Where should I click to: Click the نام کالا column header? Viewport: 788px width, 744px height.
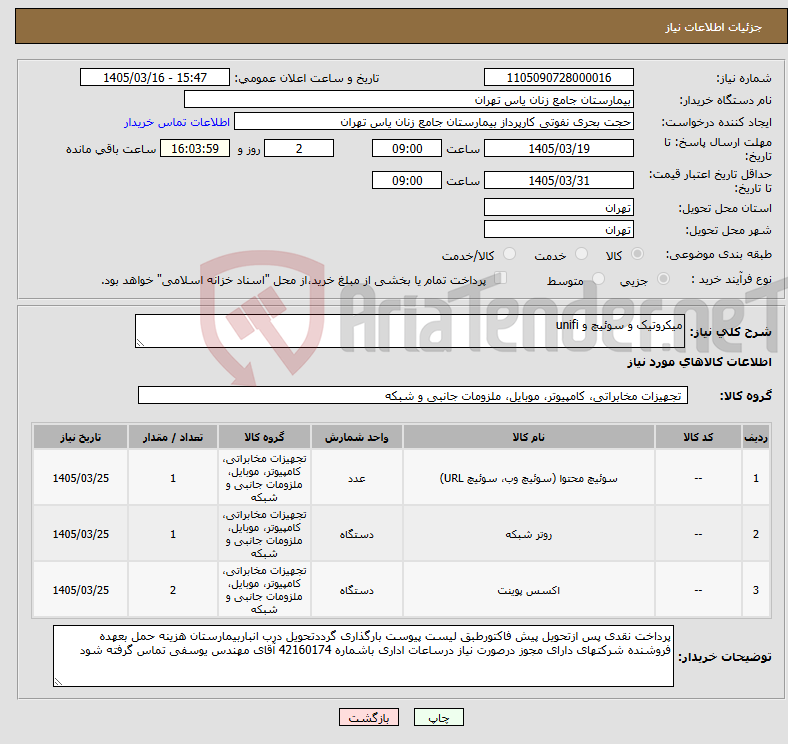[528, 437]
